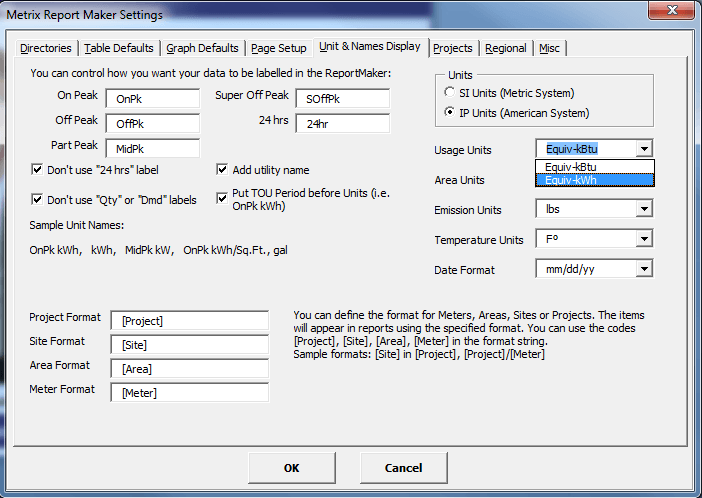Click the OK button

tap(291, 468)
